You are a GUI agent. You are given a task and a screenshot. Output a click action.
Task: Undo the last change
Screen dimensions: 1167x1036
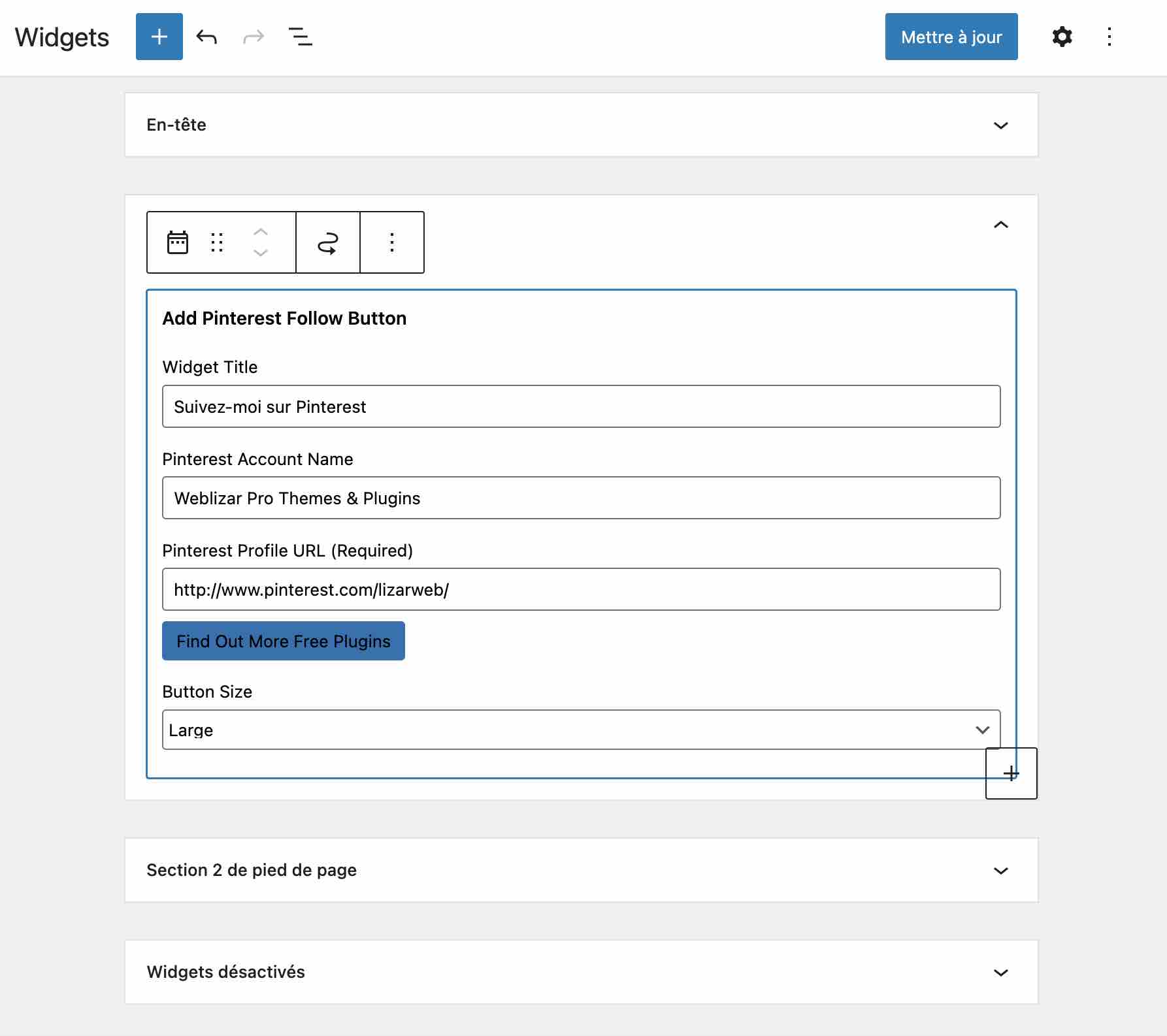[x=206, y=37]
